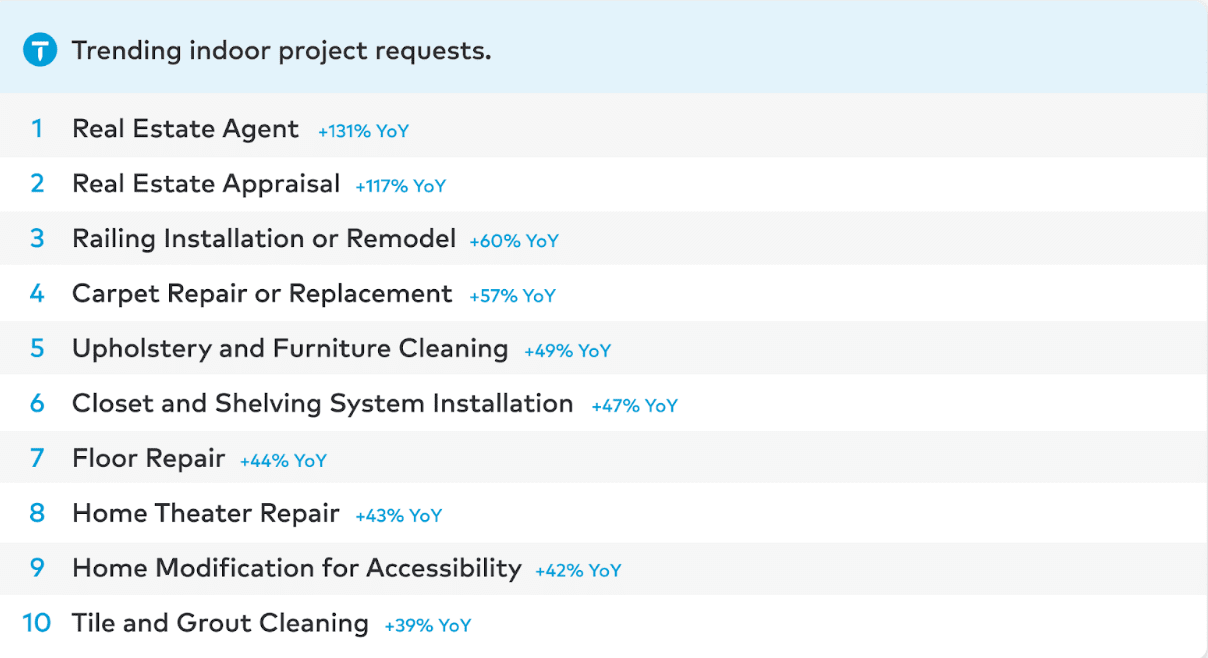Click the +117% YoY growth figure

400,186
